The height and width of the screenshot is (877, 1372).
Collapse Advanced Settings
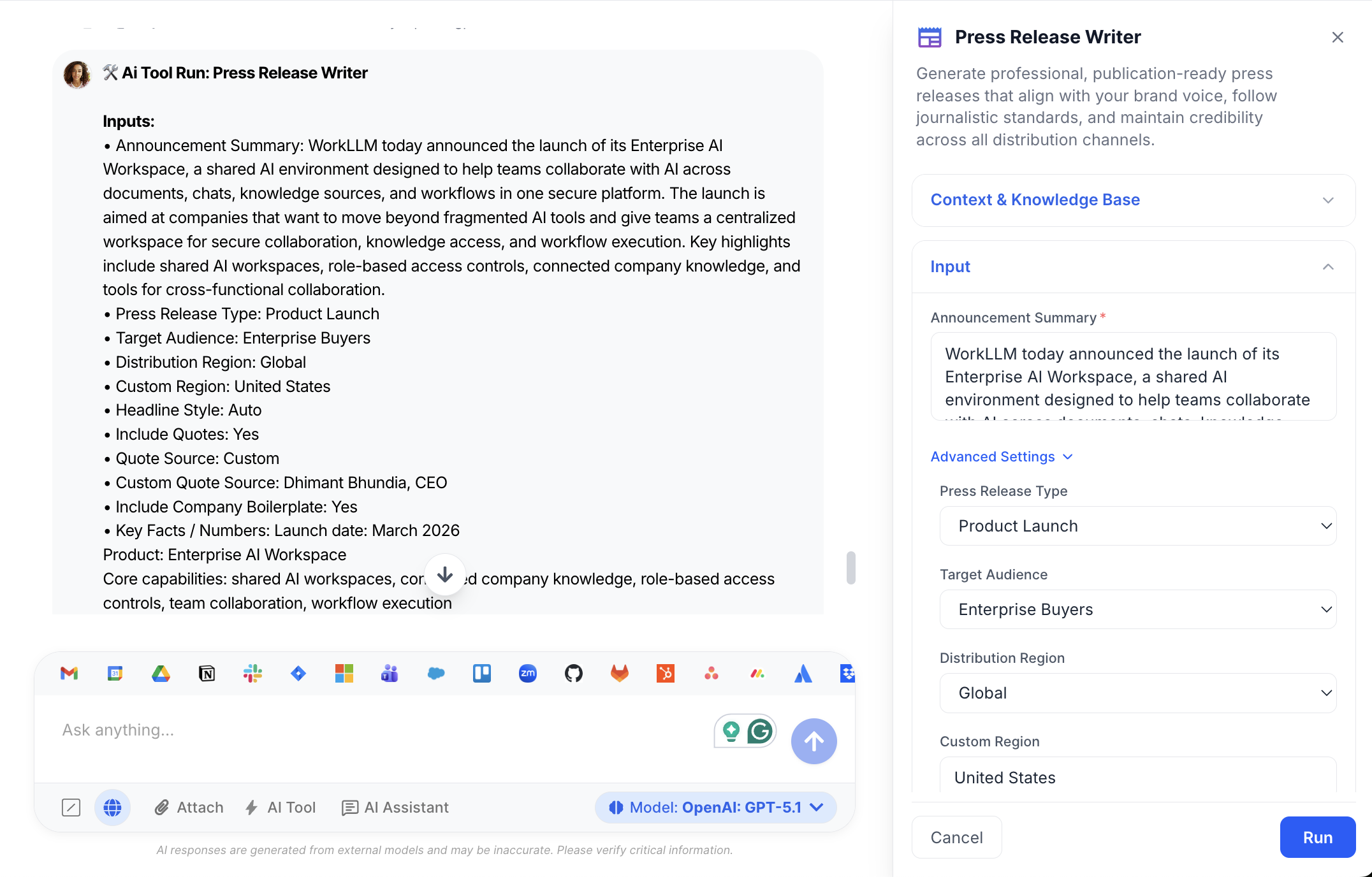[x=1002, y=456]
